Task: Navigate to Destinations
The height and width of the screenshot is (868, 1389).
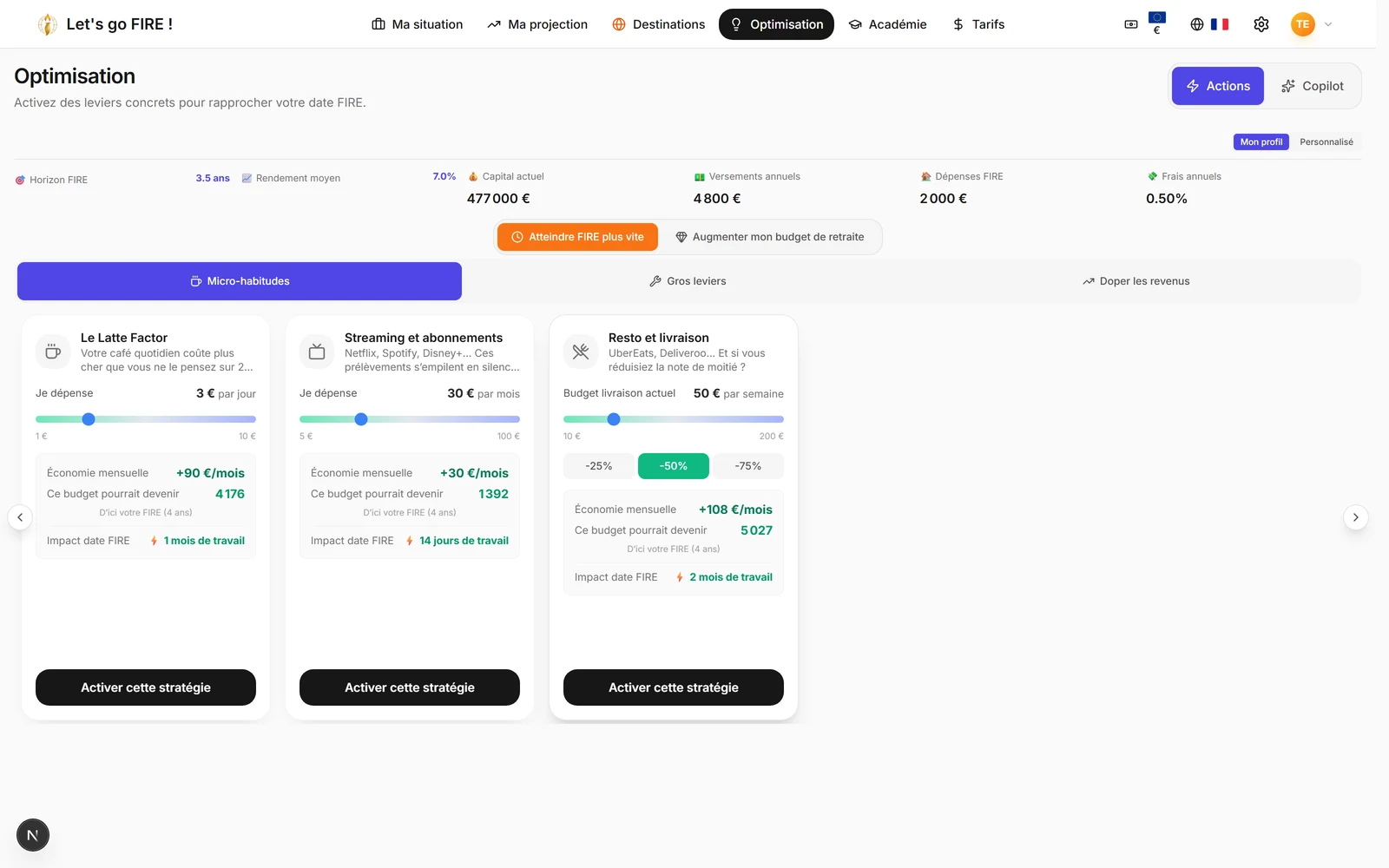Action: click(659, 24)
